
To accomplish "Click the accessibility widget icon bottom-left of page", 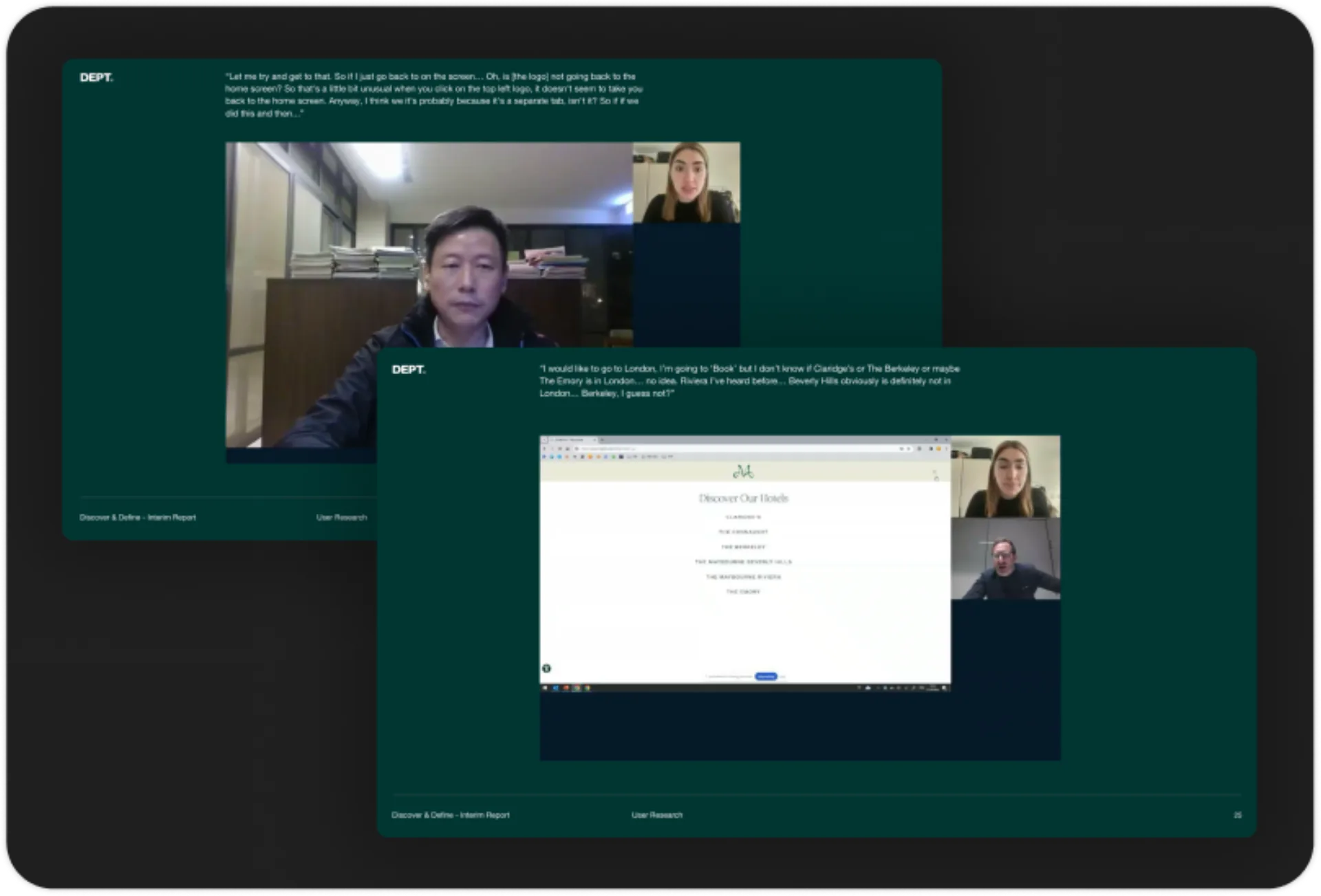I will click(546, 668).
